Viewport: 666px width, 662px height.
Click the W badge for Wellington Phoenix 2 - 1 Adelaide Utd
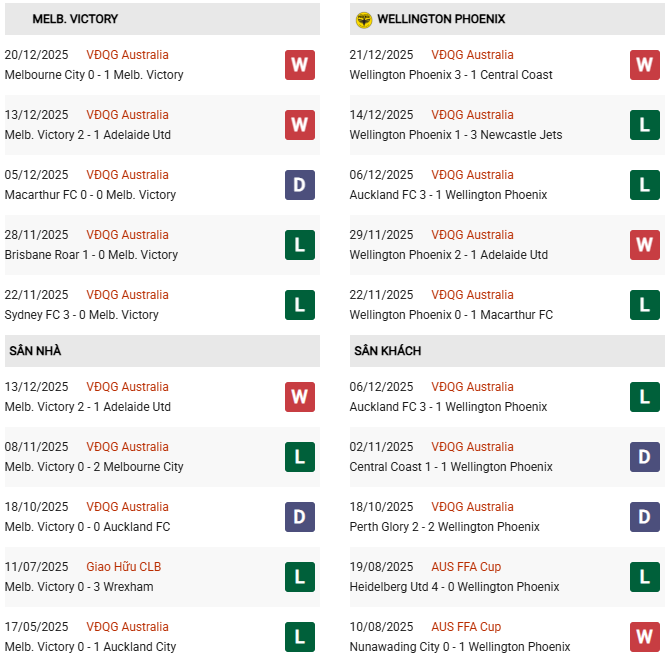(644, 245)
